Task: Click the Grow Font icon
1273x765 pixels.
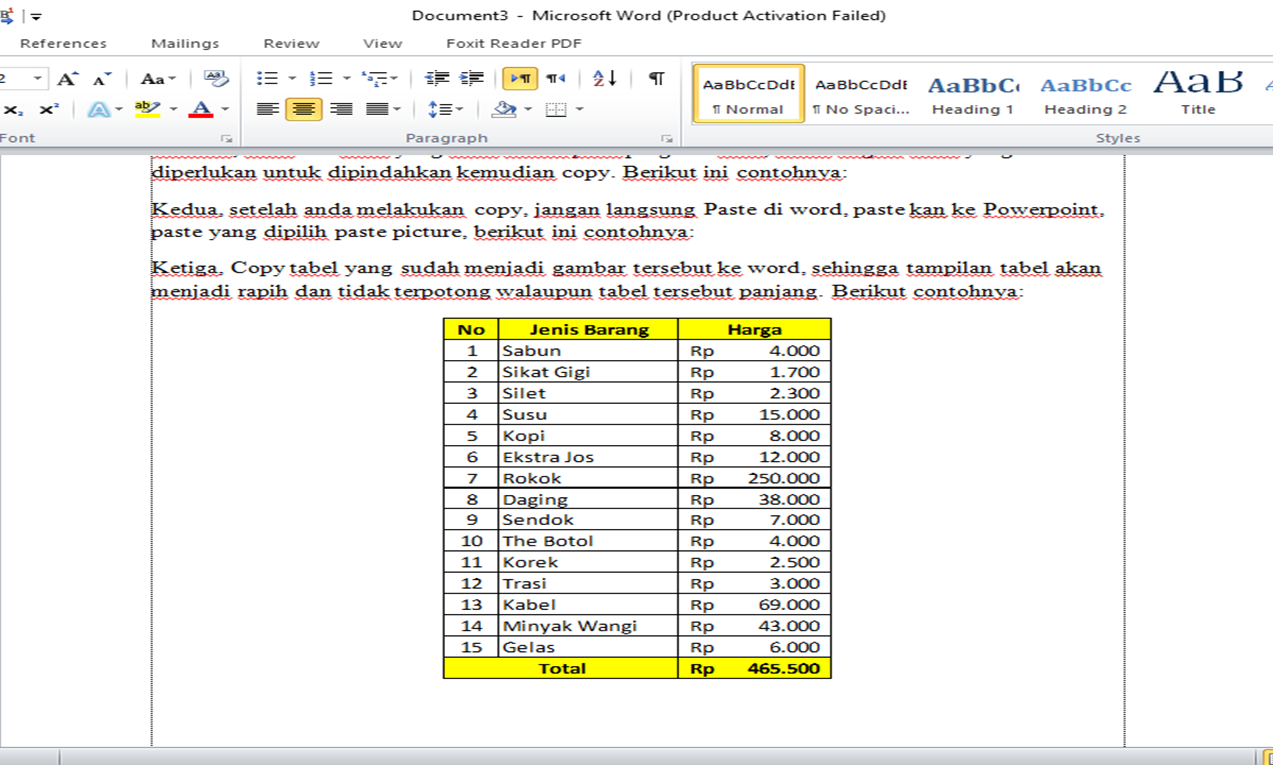Action: point(67,78)
